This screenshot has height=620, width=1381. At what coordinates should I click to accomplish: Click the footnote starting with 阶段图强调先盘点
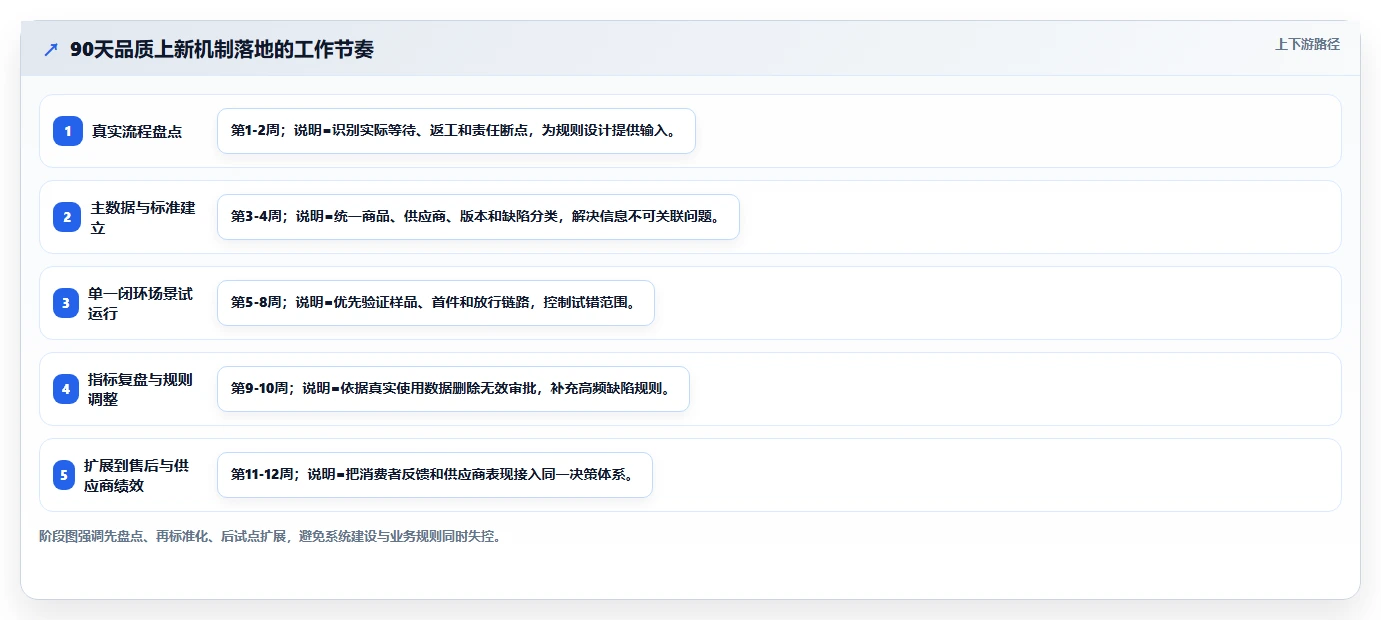(272, 536)
